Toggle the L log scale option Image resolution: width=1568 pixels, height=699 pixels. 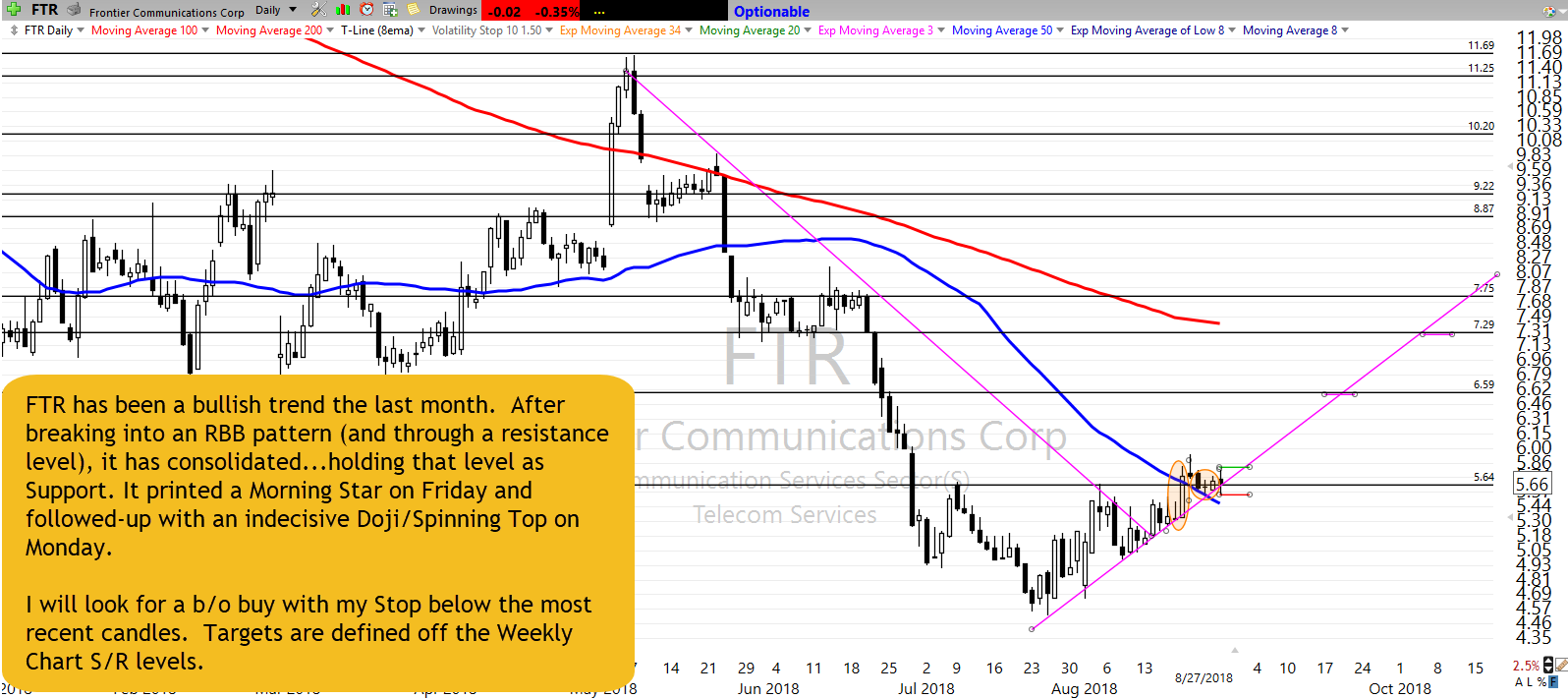point(1530,682)
